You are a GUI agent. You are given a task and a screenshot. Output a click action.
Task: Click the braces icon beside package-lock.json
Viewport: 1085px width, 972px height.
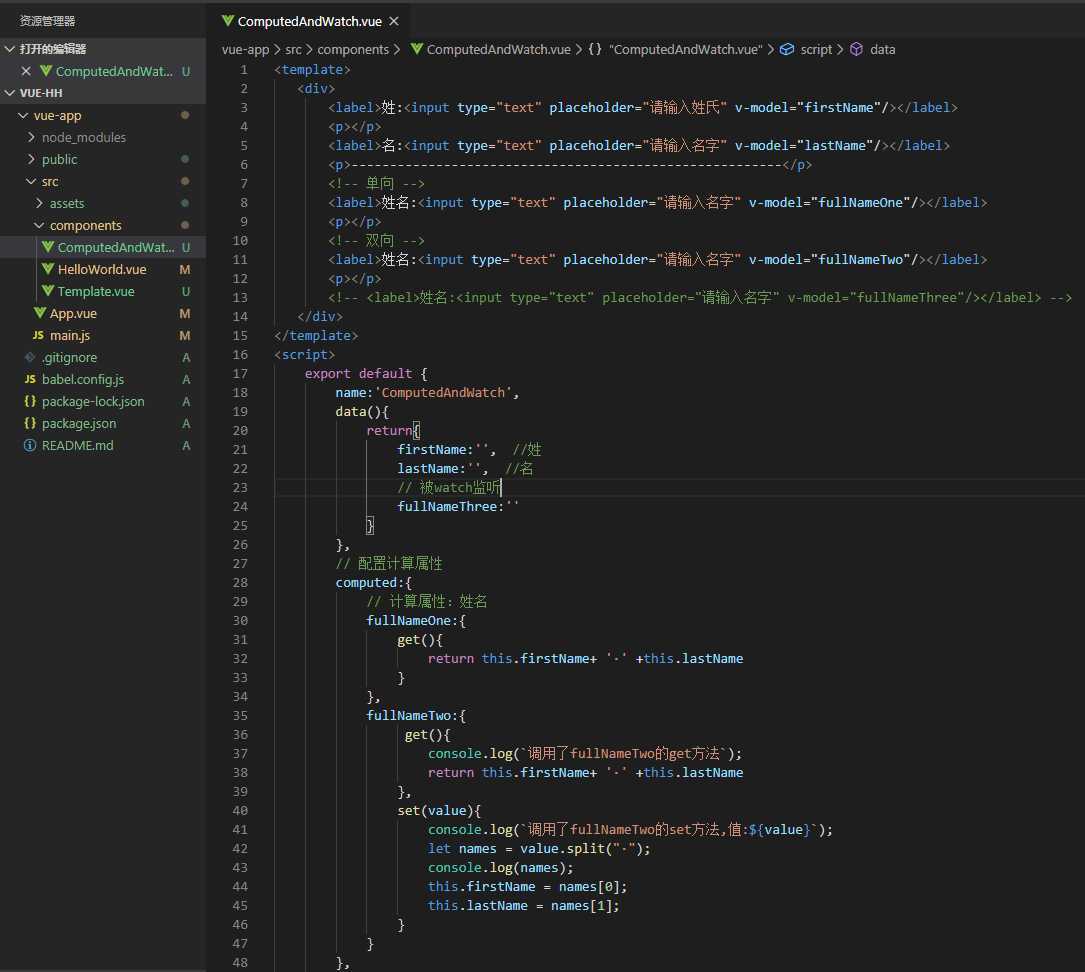pos(30,401)
